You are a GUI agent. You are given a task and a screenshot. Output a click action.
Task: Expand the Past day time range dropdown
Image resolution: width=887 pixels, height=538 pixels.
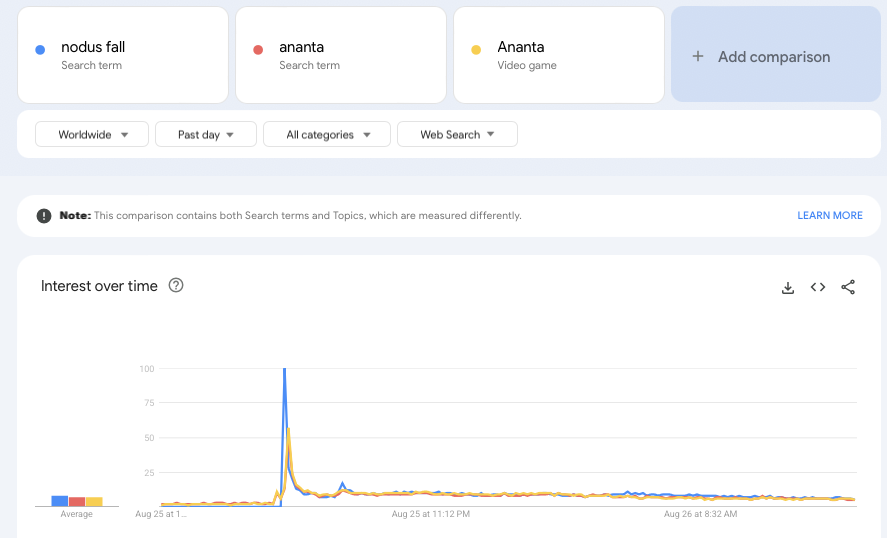[206, 134]
